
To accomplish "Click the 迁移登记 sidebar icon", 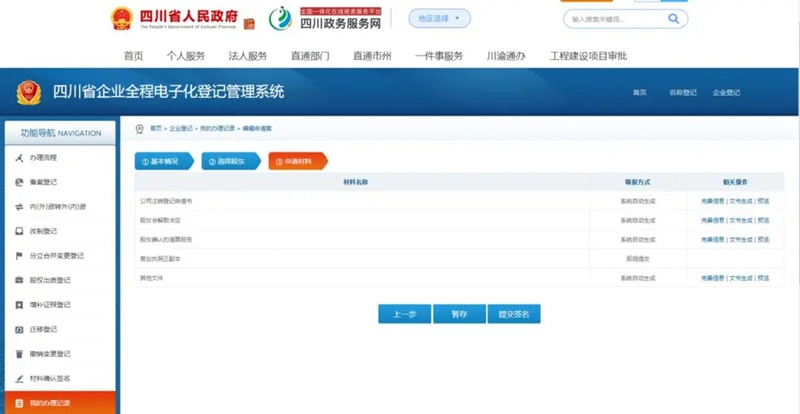I will 19,329.
